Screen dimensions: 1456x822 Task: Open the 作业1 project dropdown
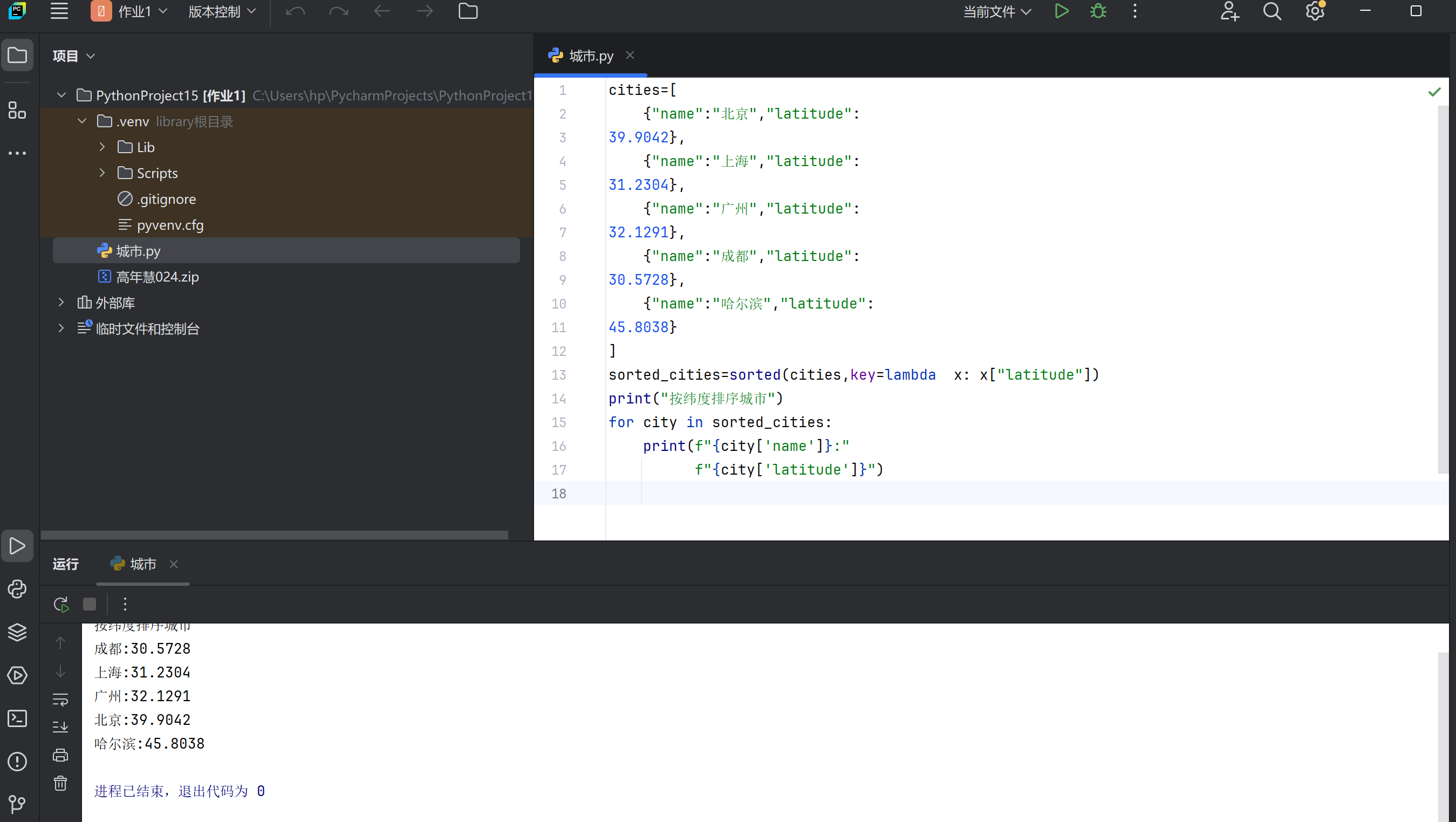[x=129, y=11]
